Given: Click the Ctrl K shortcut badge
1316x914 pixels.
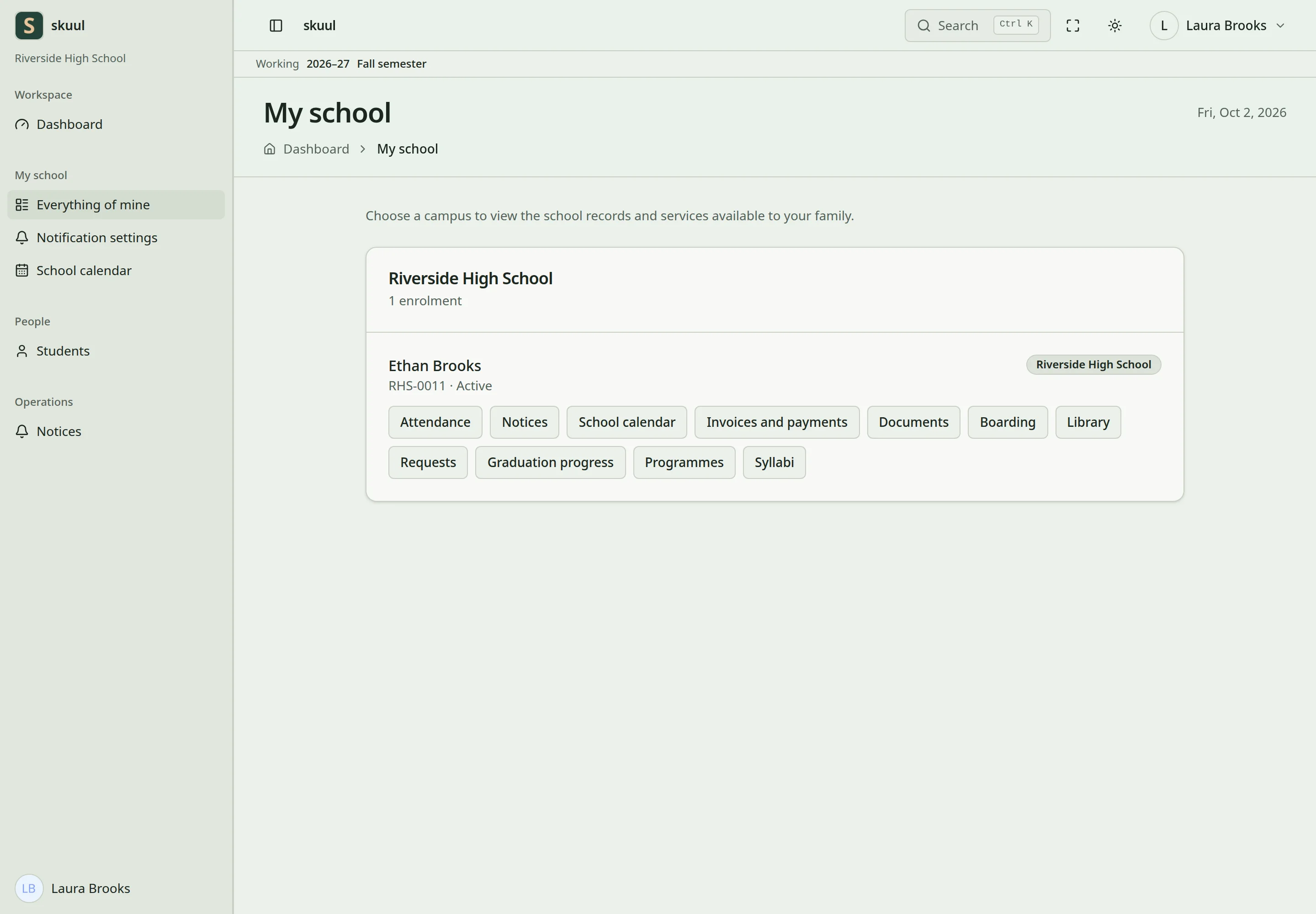Looking at the screenshot, I should [x=1016, y=25].
